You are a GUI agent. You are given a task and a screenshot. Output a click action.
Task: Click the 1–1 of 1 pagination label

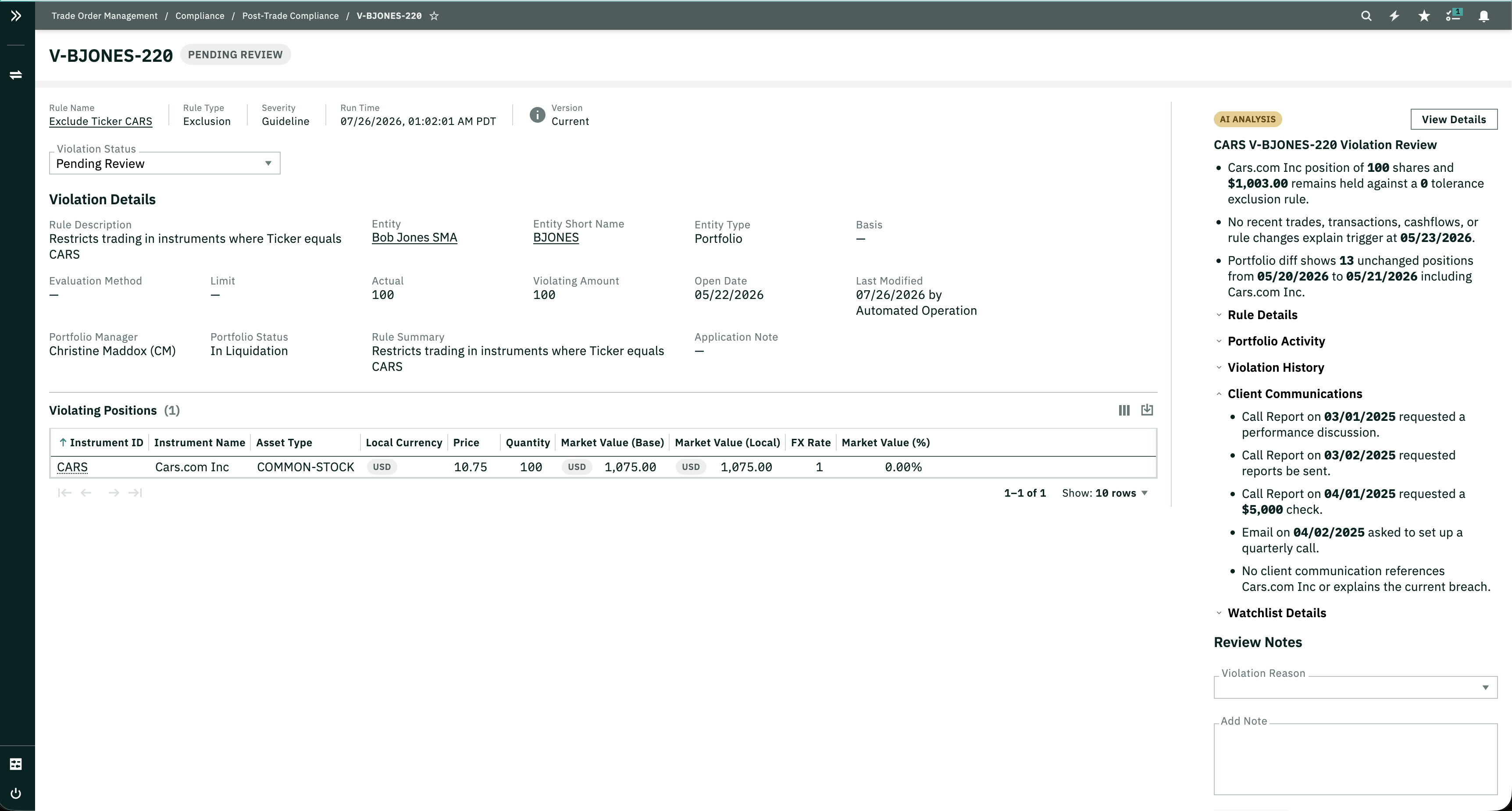tap(1025, 493)
